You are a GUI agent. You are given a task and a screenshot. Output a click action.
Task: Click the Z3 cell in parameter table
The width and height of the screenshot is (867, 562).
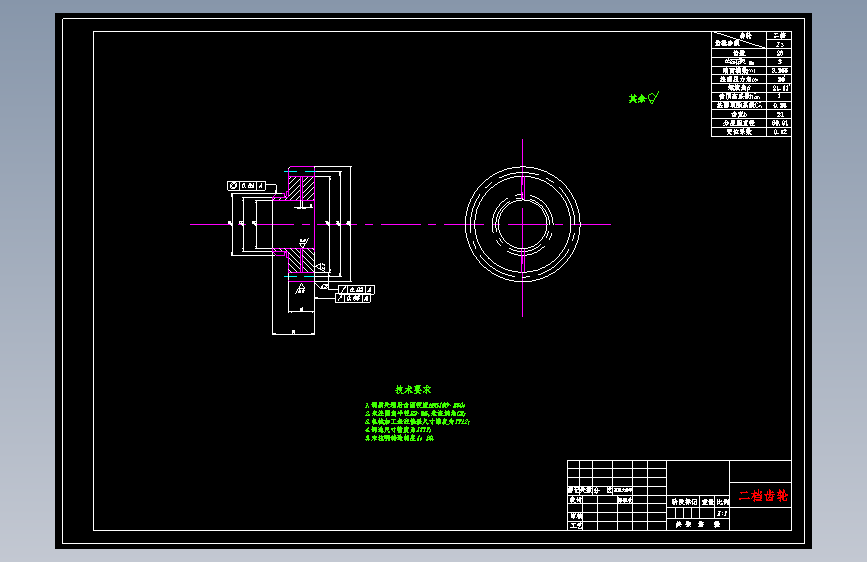tap(779, 44)
